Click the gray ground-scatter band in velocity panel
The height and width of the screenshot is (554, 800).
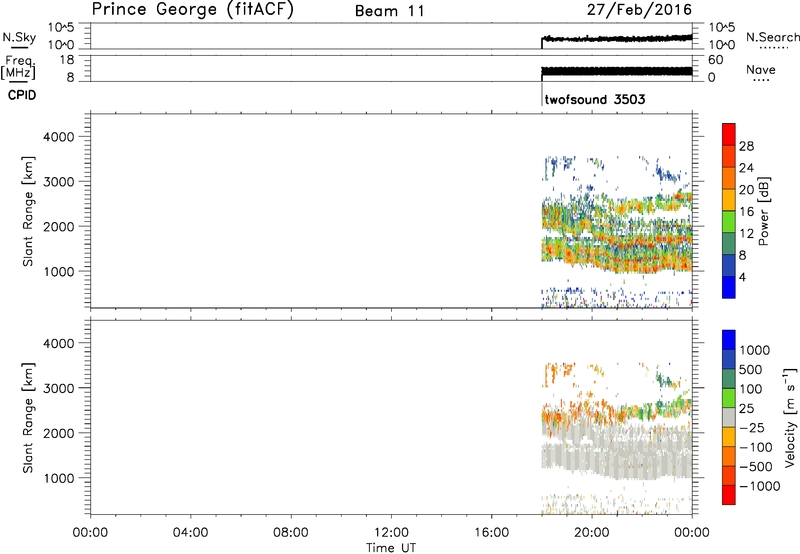[x=616, y=453]
